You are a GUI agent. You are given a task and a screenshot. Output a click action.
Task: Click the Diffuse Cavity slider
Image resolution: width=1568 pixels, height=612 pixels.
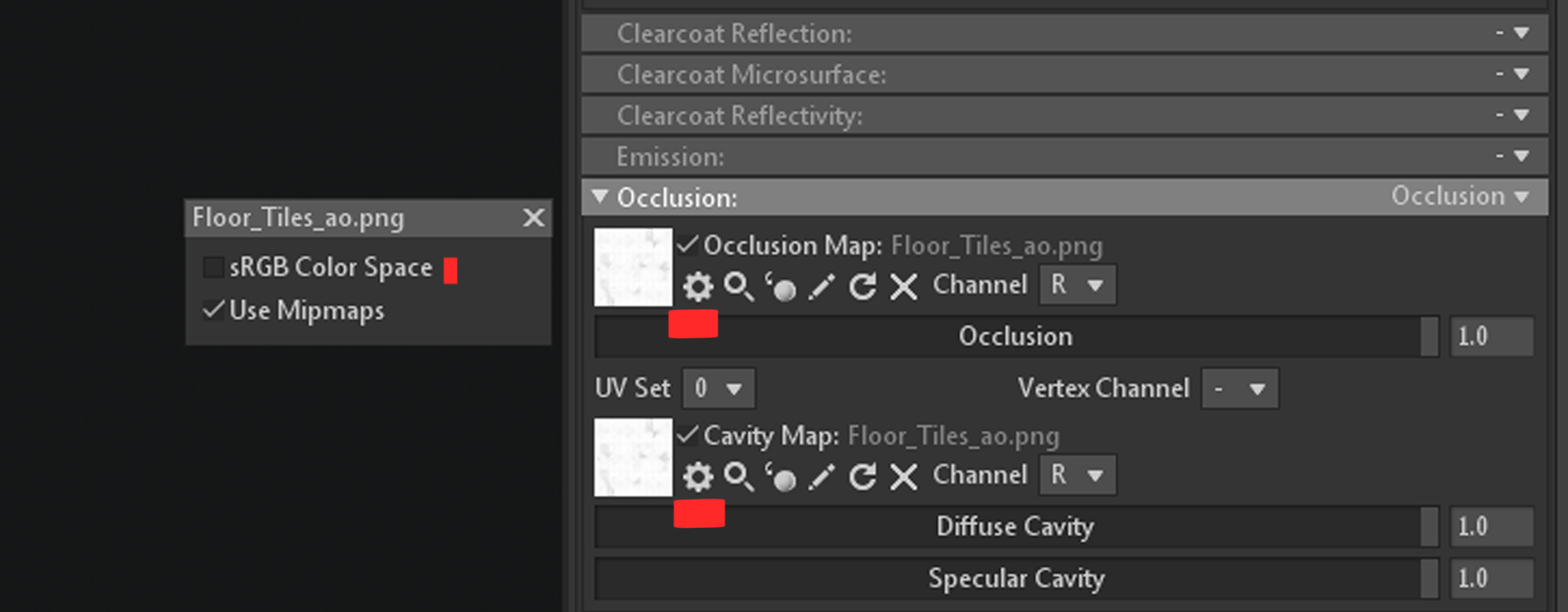point(1015,526)
